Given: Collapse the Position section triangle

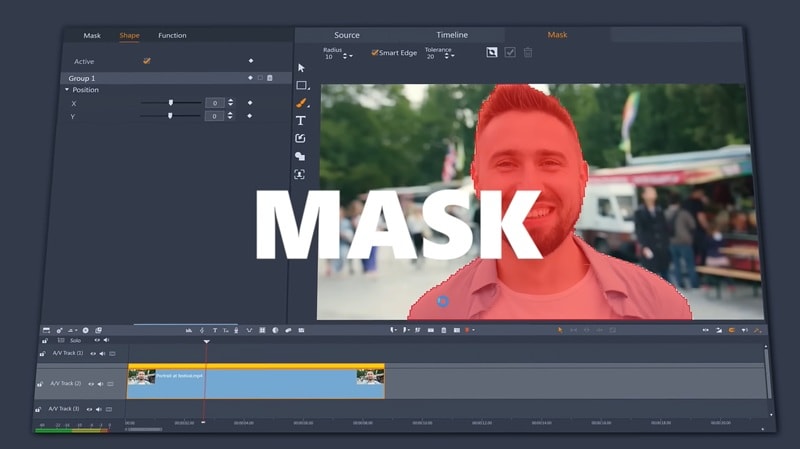Looking at the screenshot, I should (x=66, y=89).
